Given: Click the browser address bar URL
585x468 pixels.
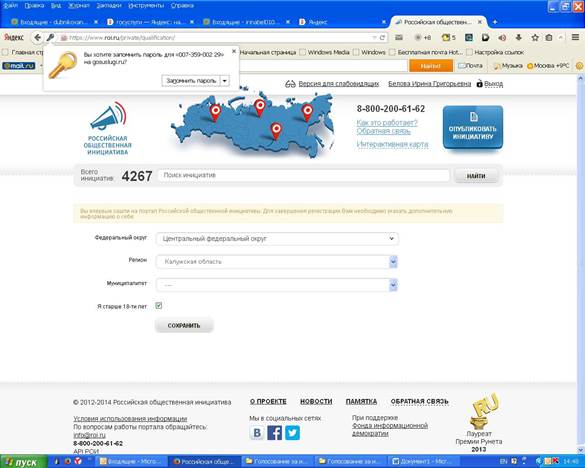Looking at the screenshot, I should tap(216, 38).
